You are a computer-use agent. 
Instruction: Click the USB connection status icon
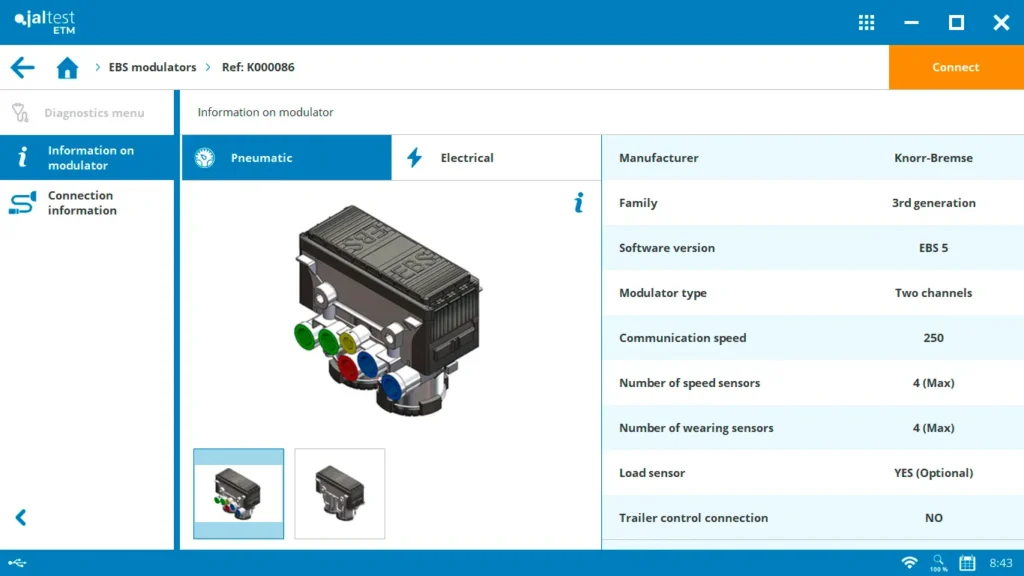[x=17, y=563]
